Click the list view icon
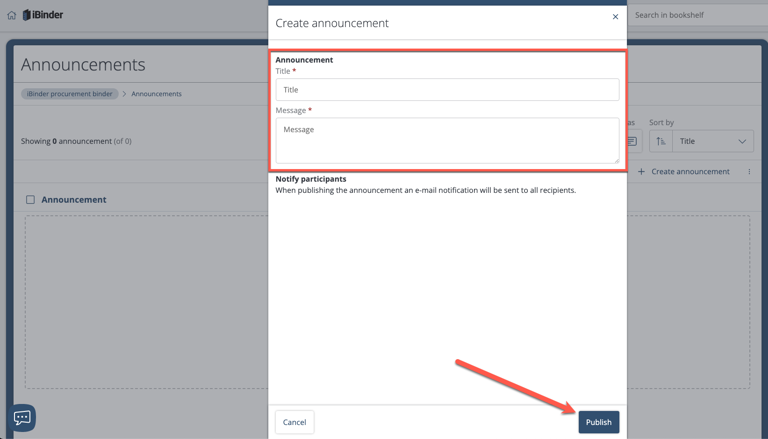Viewport: 768px width, 439px height. point(632,141)
